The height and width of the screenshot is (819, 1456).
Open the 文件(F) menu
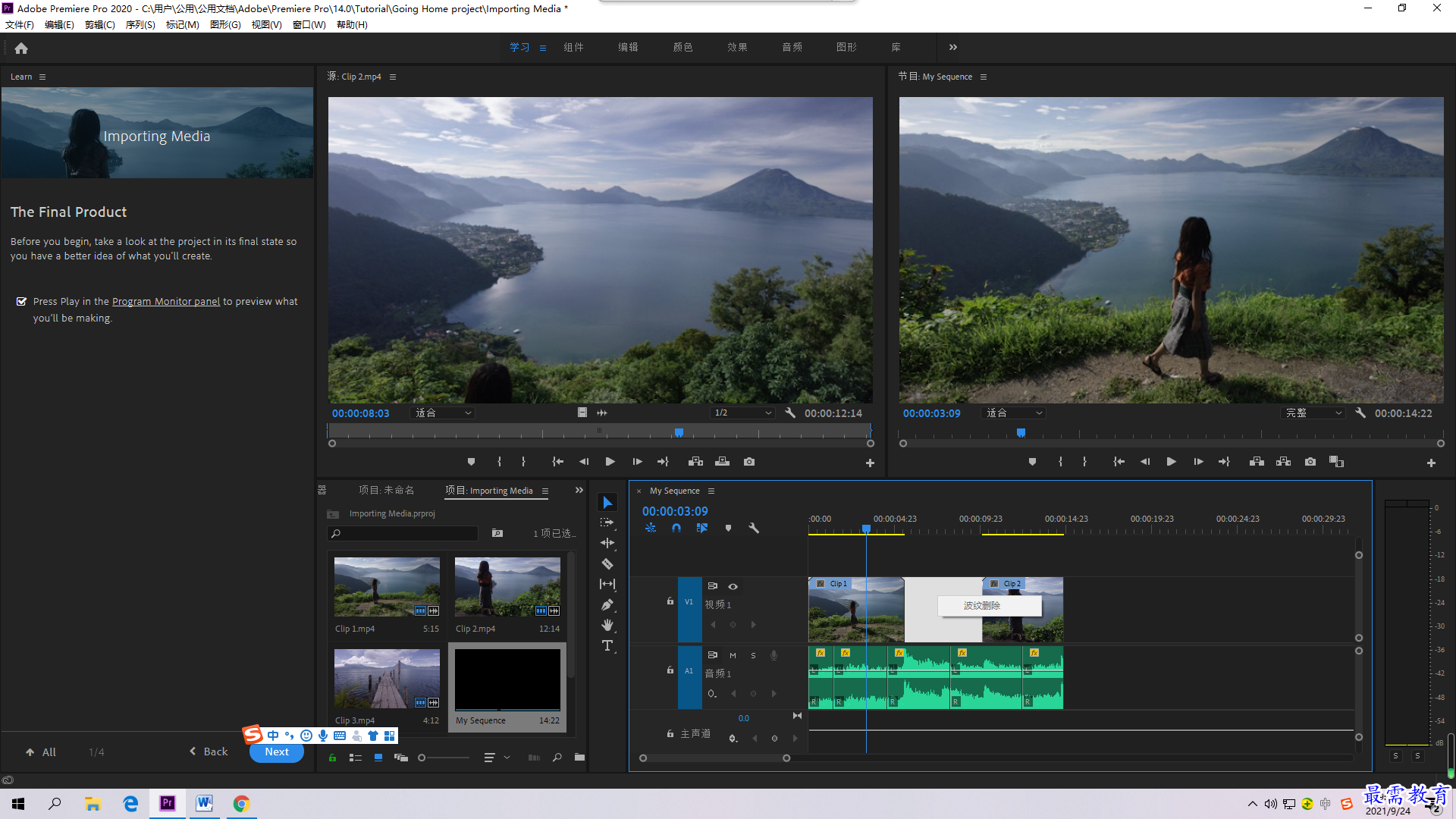click(20, 24)
